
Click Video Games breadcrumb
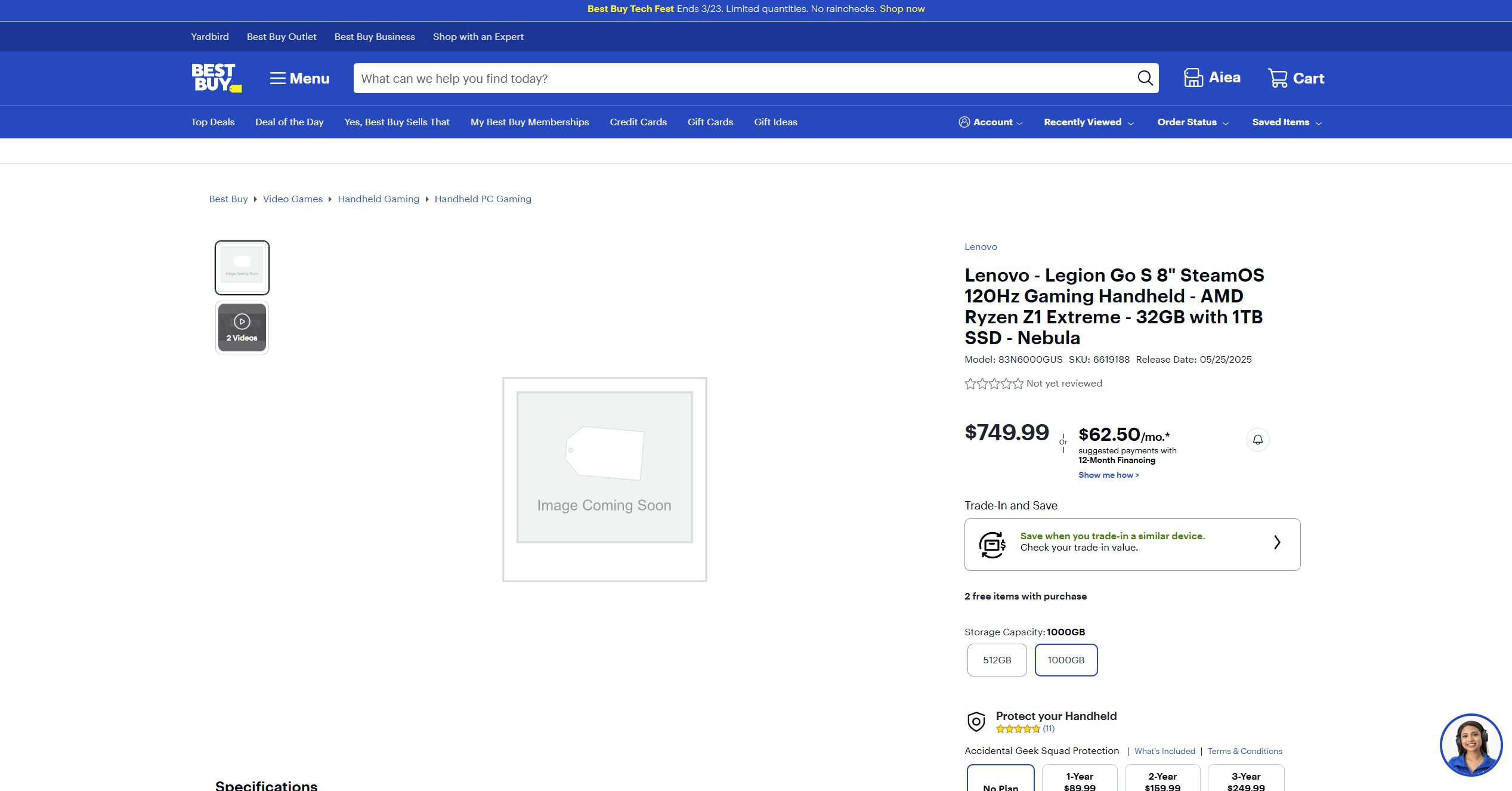coord(293,199)
